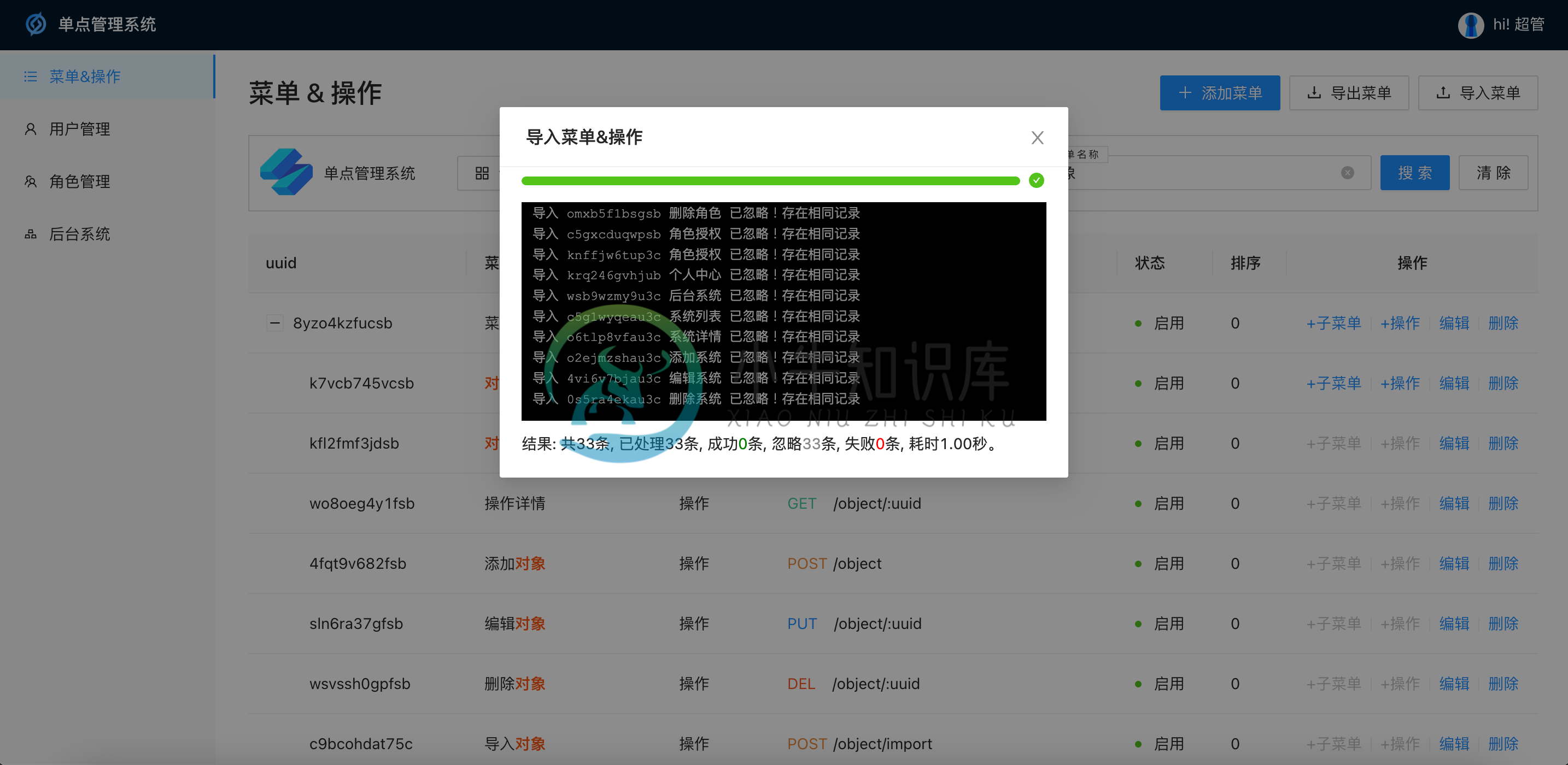1568x765 pixels.
Task: Click 删除 for sln6ra37gfsb row
Action: click(1503, 624)
